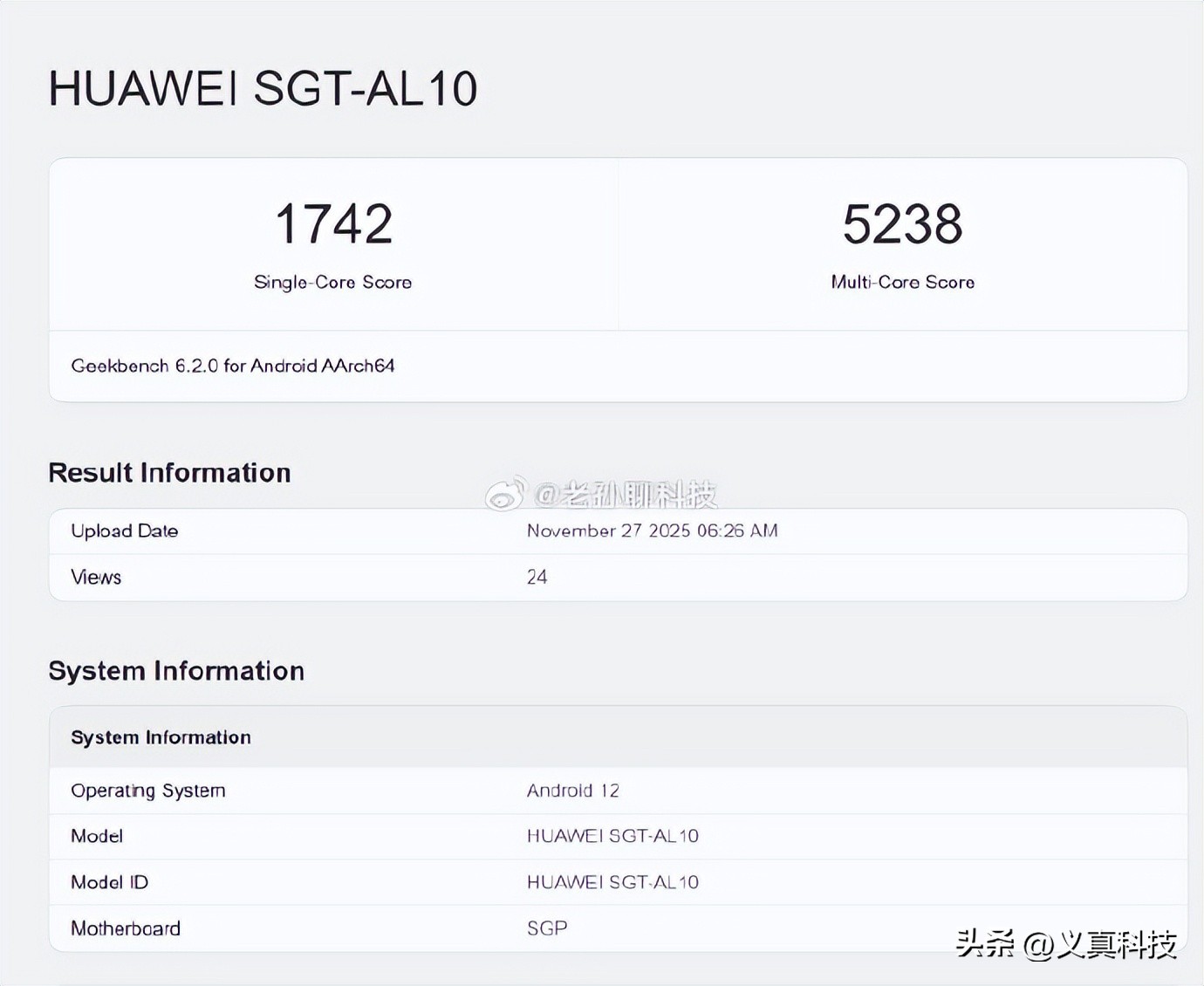
Task: Select the 5238 multi-core score number
Action: 902,224
